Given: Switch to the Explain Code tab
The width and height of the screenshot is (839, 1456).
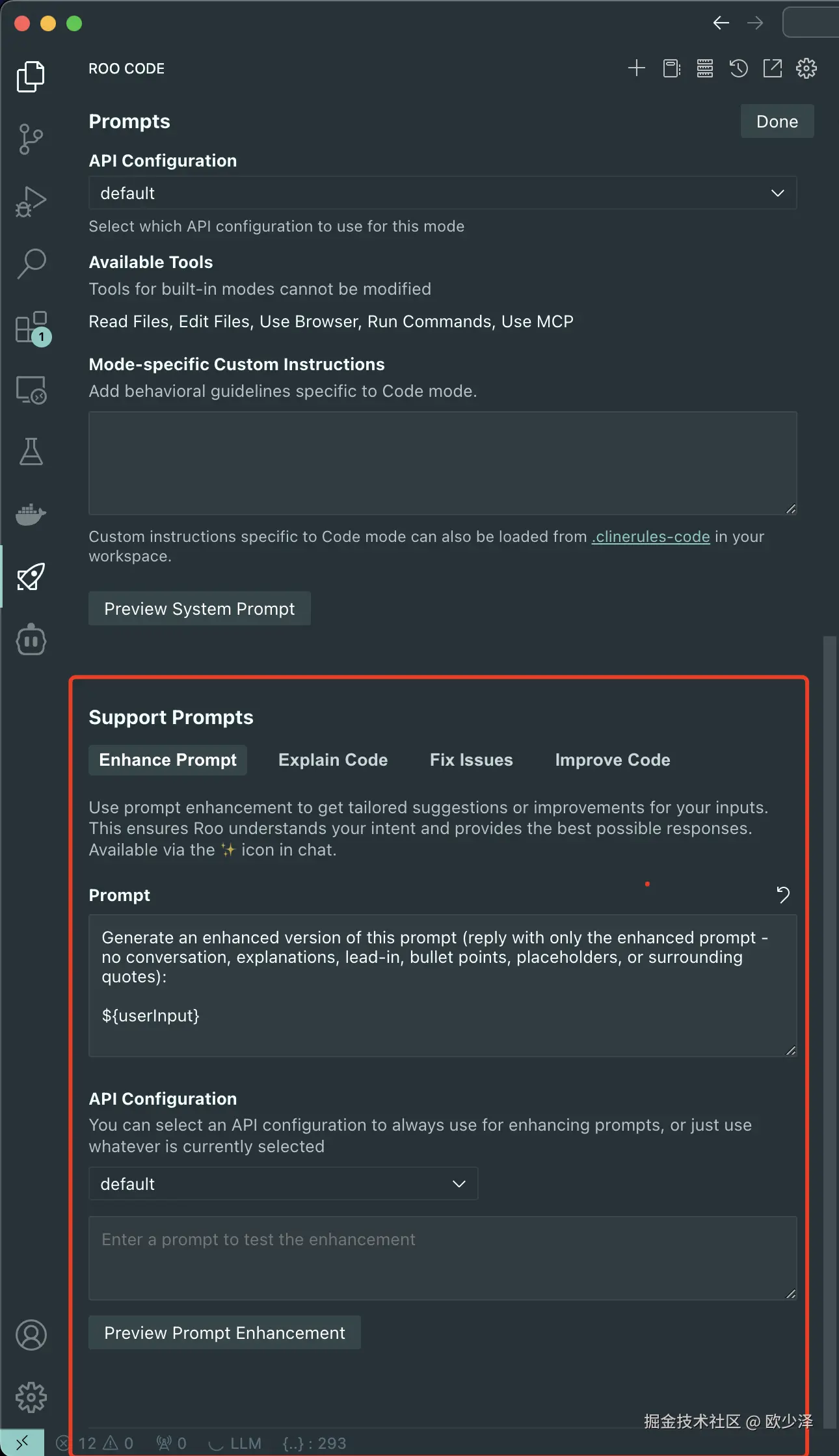Looking at the screenshot, I should pos(333,760).
